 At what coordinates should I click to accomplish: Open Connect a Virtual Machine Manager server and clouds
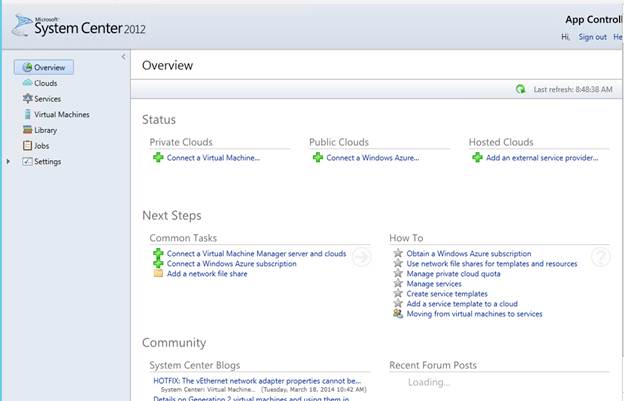coord(256,253)
